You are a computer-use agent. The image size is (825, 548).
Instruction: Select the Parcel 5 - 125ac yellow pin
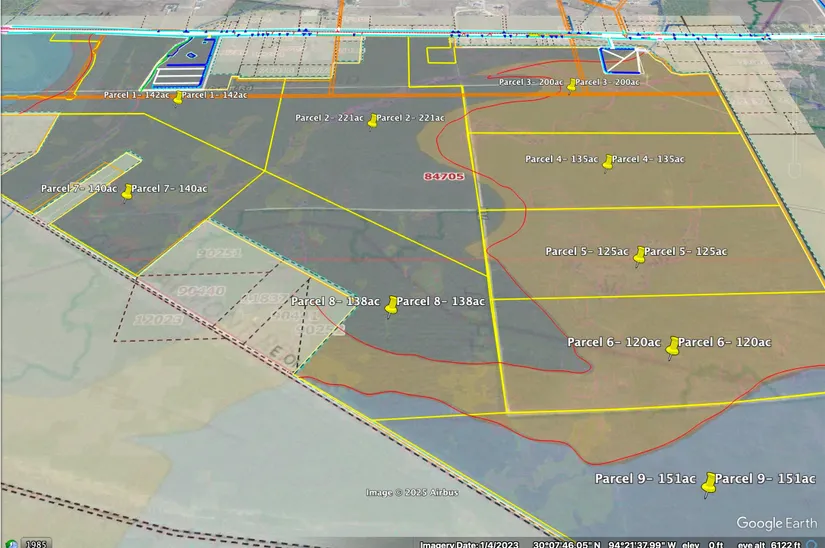pos(639,254)
